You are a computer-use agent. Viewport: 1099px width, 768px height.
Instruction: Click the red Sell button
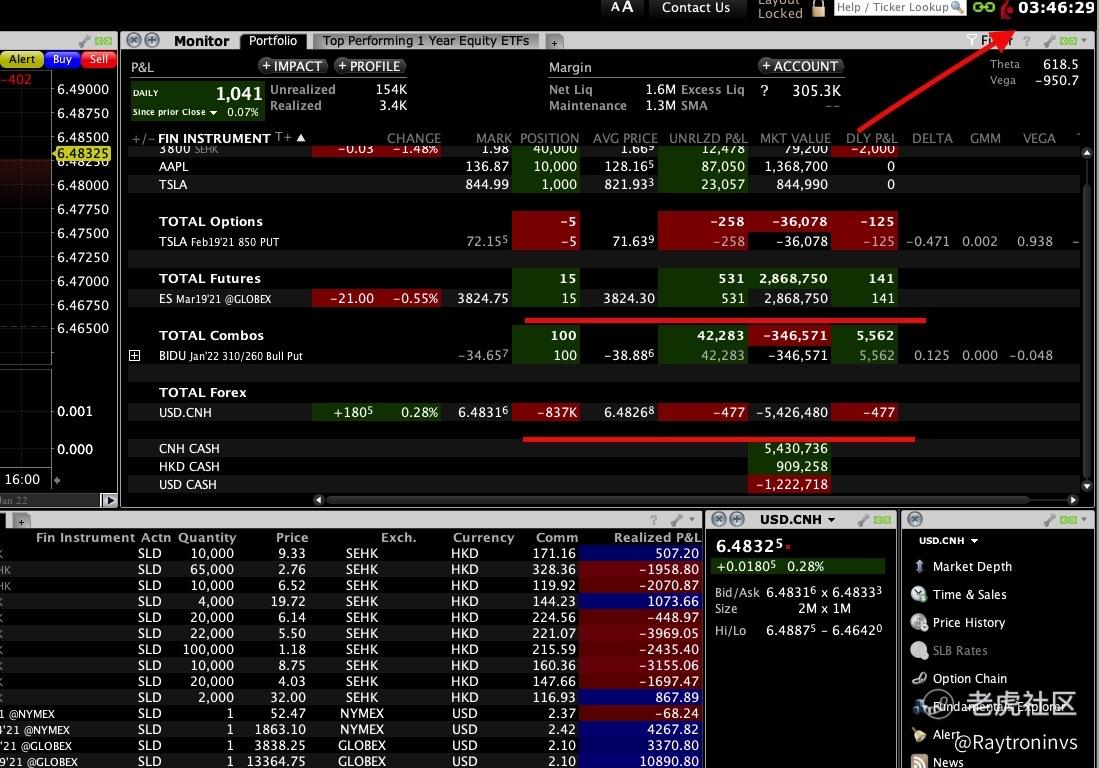(x=99, y=60)
